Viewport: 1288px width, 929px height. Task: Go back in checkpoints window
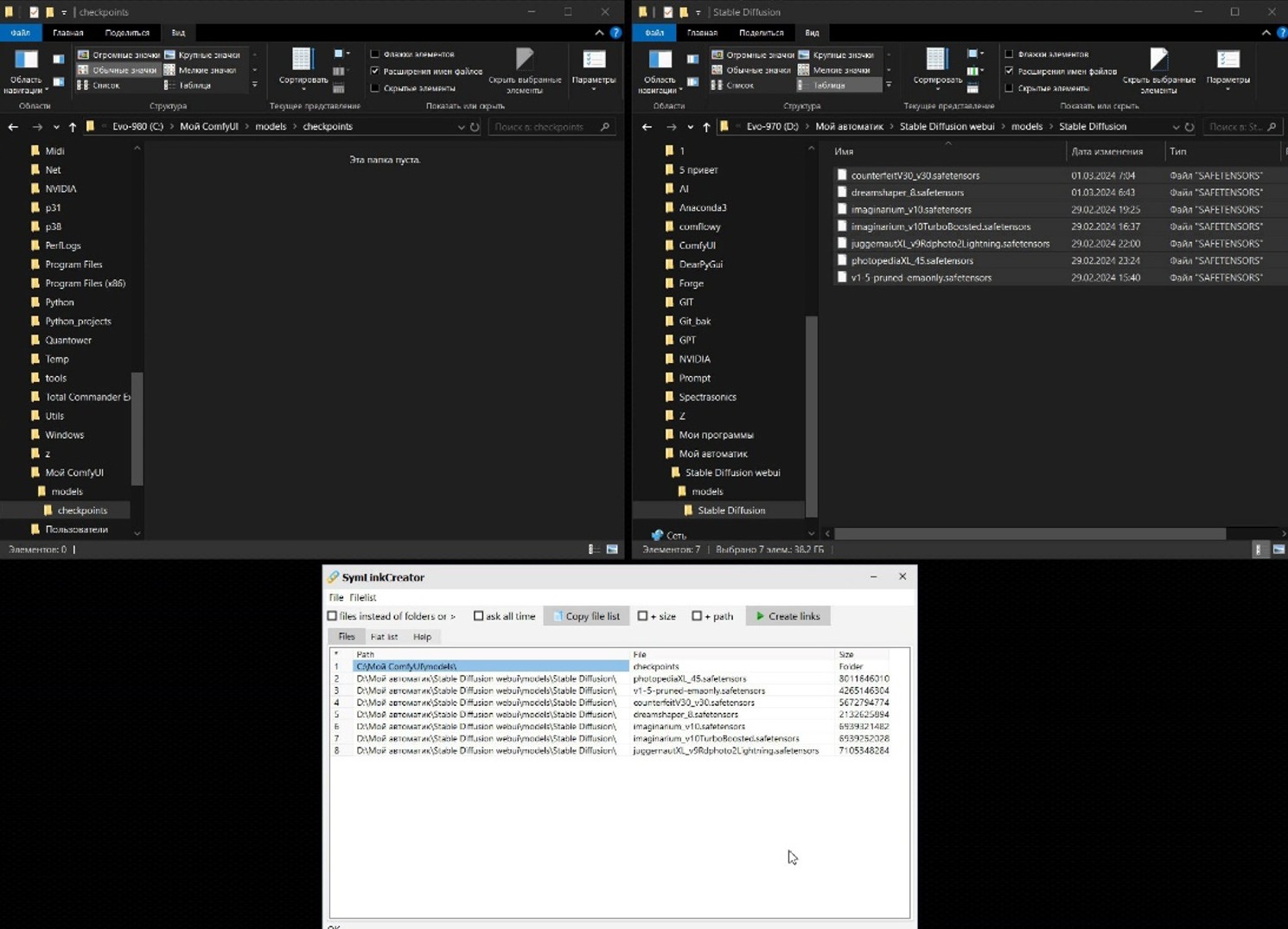click(x=13, y=127)
